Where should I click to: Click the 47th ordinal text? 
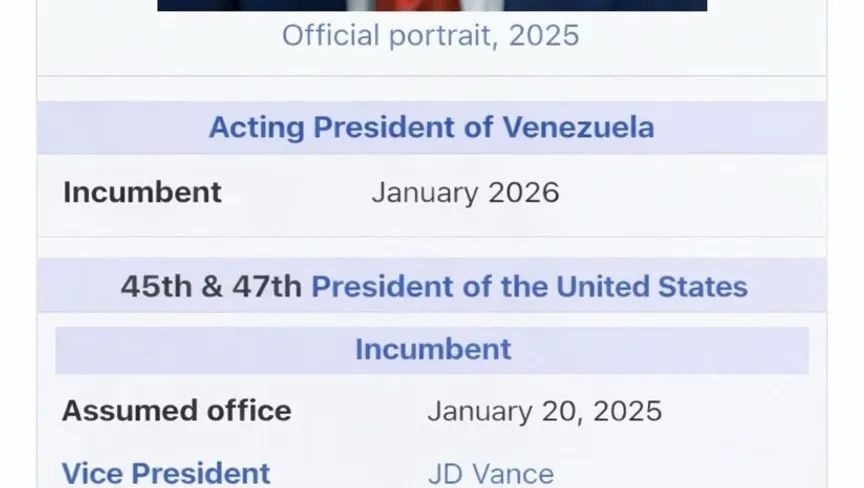tap(266, 287)
